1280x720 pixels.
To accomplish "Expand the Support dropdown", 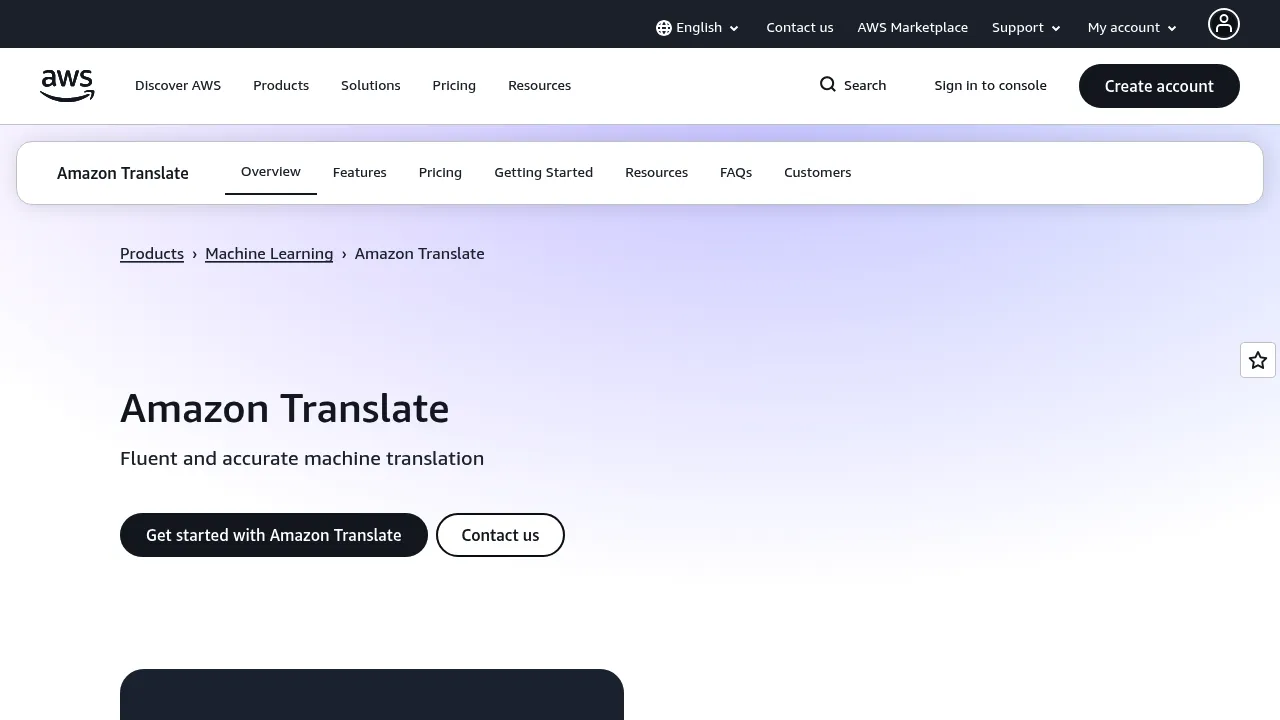I will (1026, 28).
